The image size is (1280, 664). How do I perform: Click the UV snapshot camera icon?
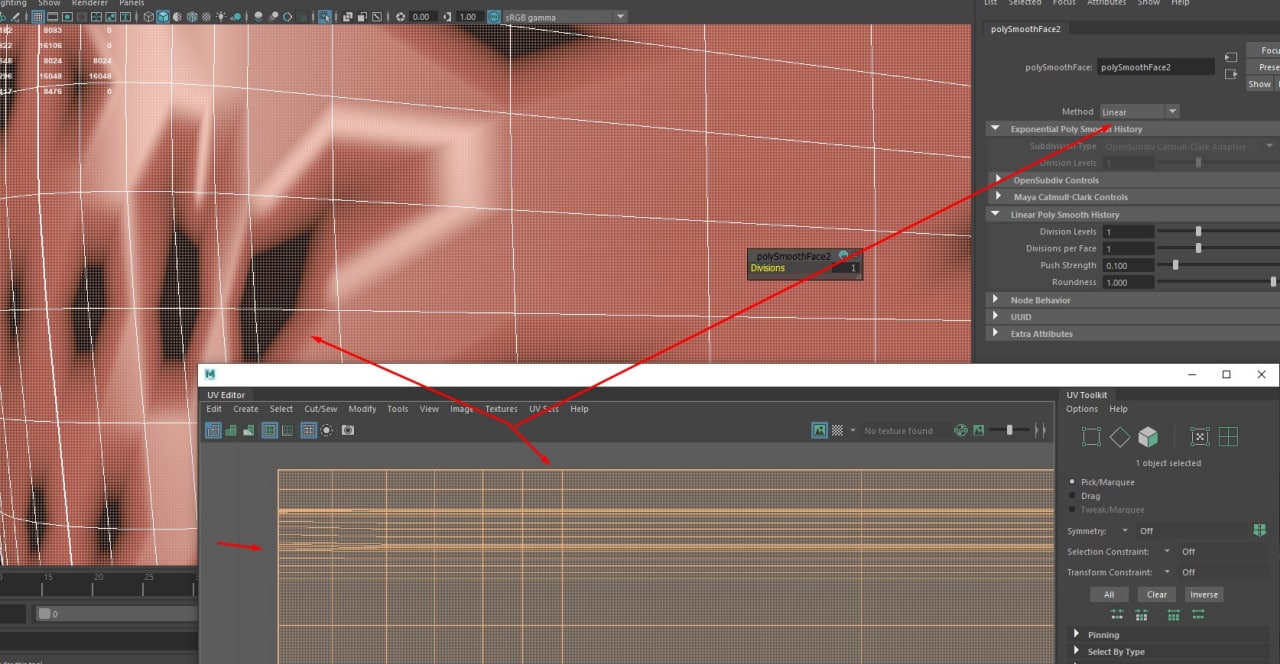(x=348, y=430)
